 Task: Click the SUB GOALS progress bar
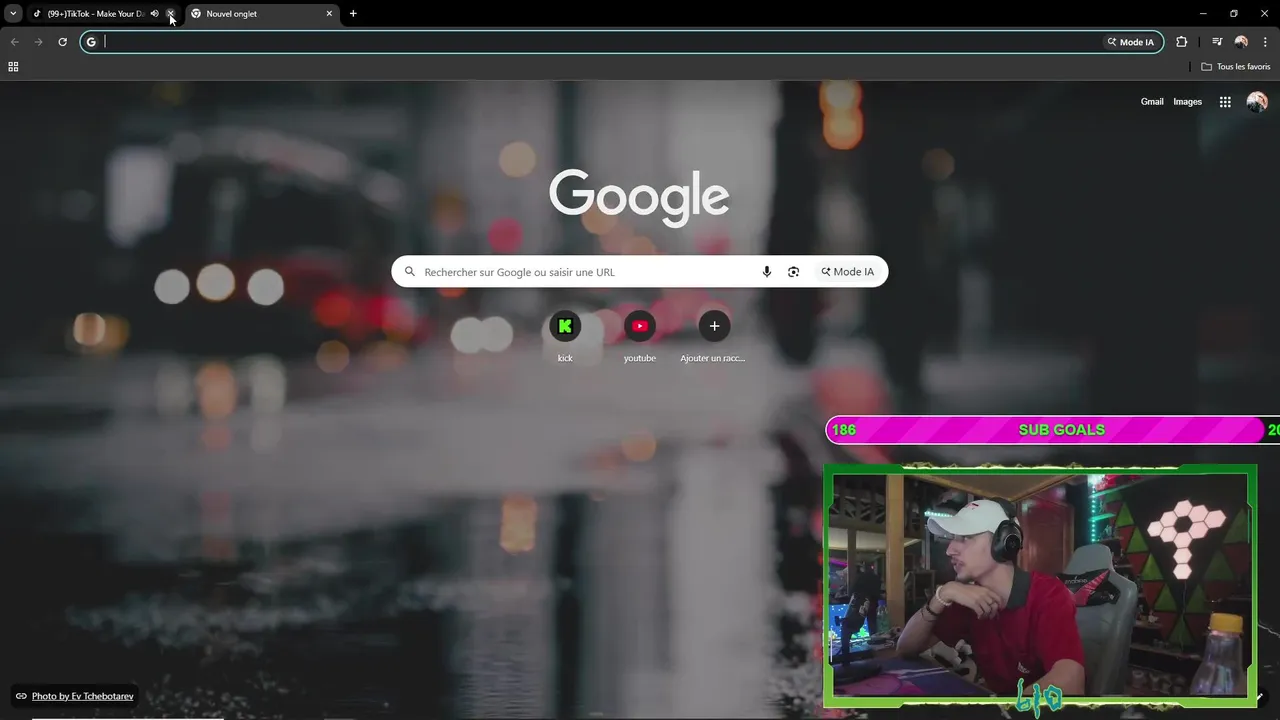[x=1052, y=430]
